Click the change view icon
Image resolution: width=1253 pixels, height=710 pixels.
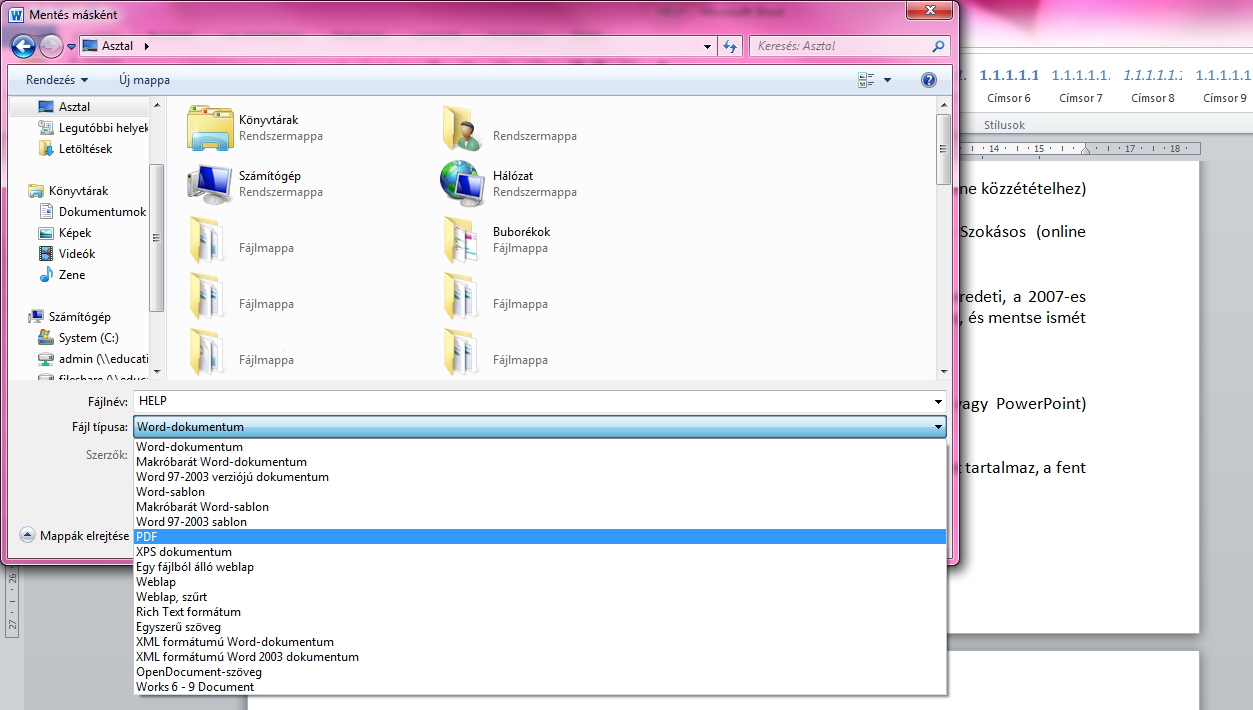[866, 80]
